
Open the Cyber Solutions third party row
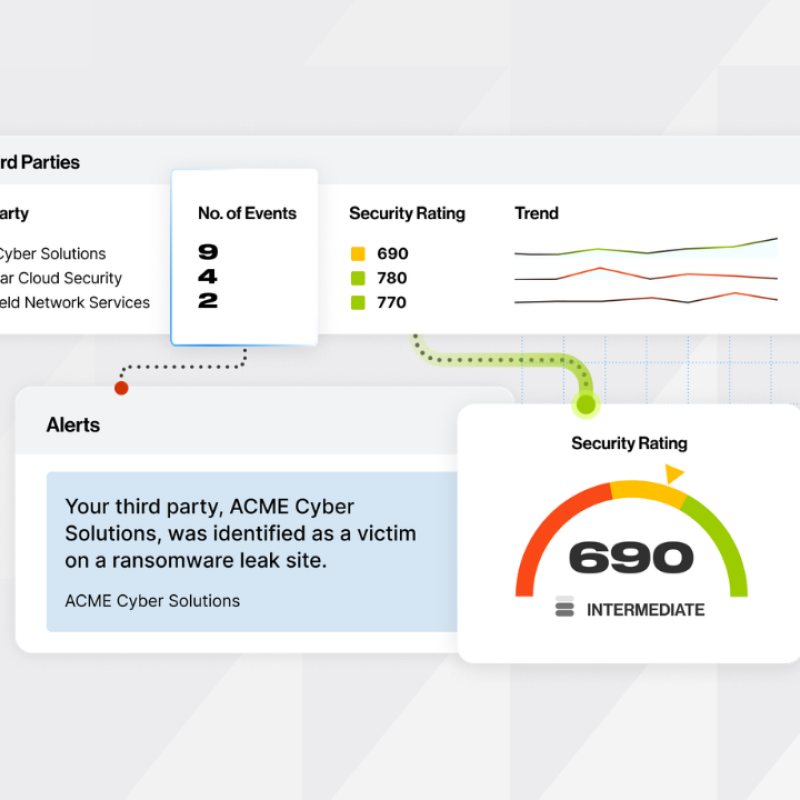[x=52, y=254]
